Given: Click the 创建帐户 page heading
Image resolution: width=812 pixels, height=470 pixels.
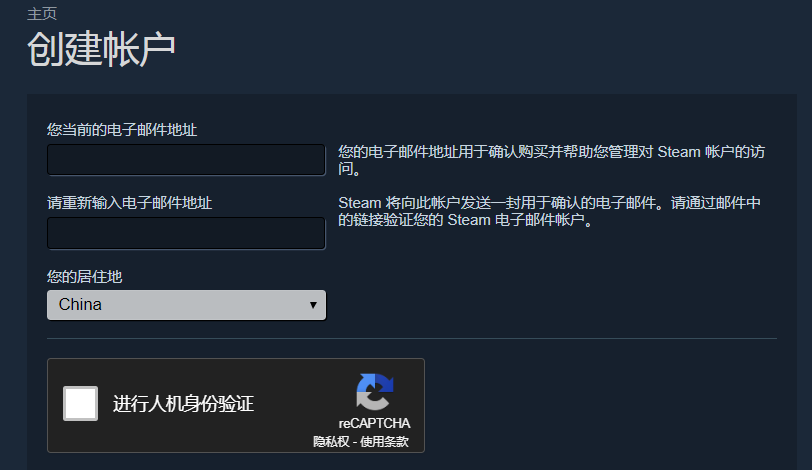Looking at the screenshot, I should (x=101, y=50).
